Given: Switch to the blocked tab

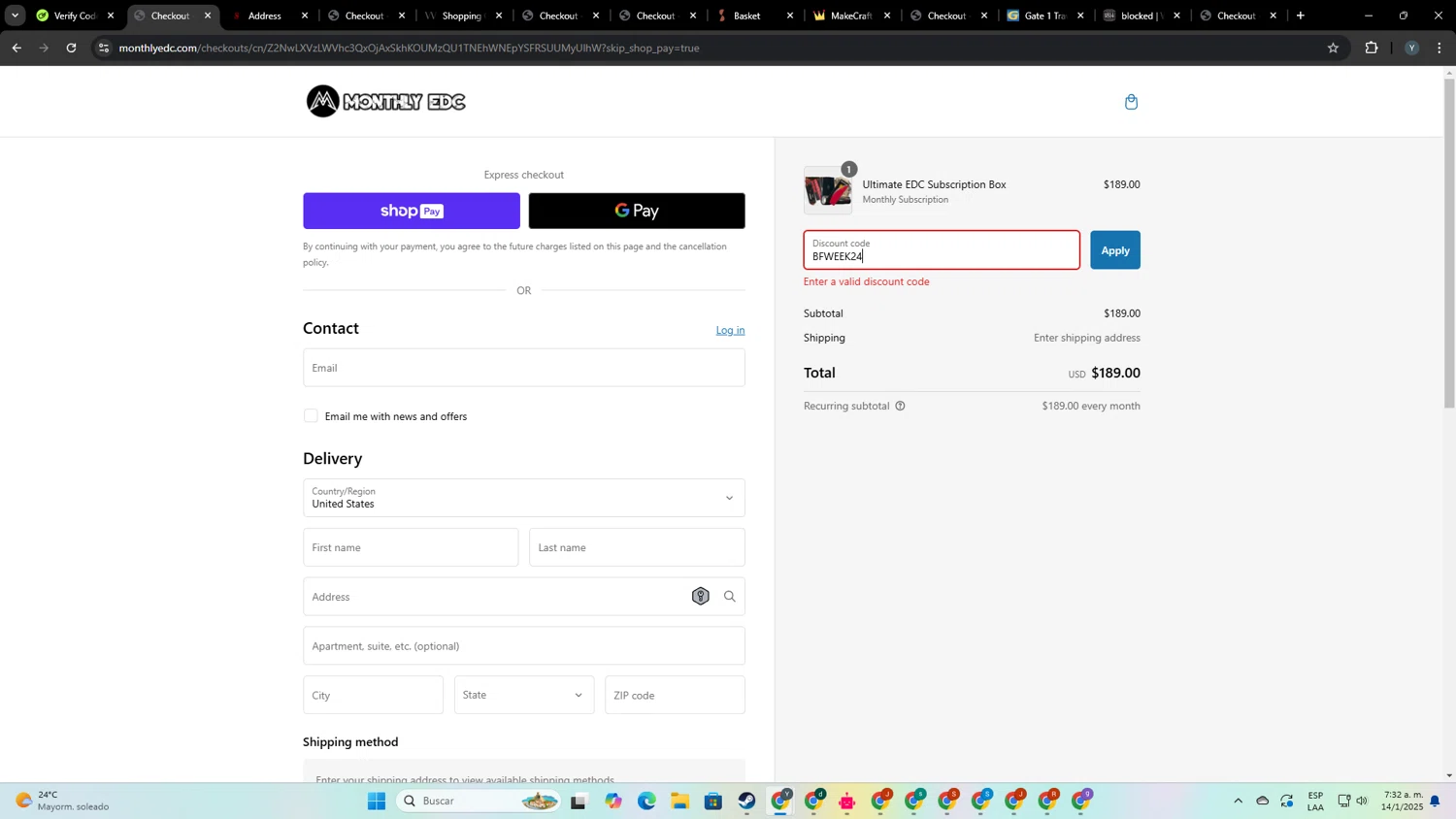Looking at the screenshot, I should 1141,16.
